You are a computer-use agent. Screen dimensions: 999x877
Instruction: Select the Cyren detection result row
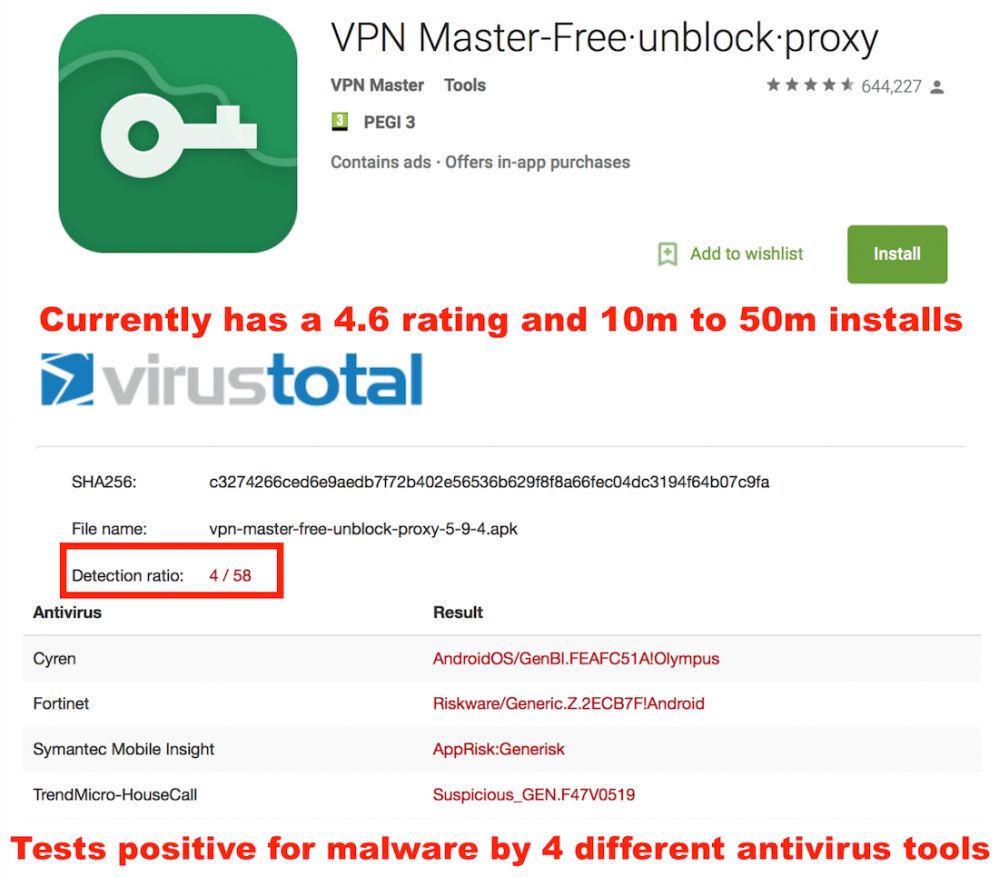point(502,659)
